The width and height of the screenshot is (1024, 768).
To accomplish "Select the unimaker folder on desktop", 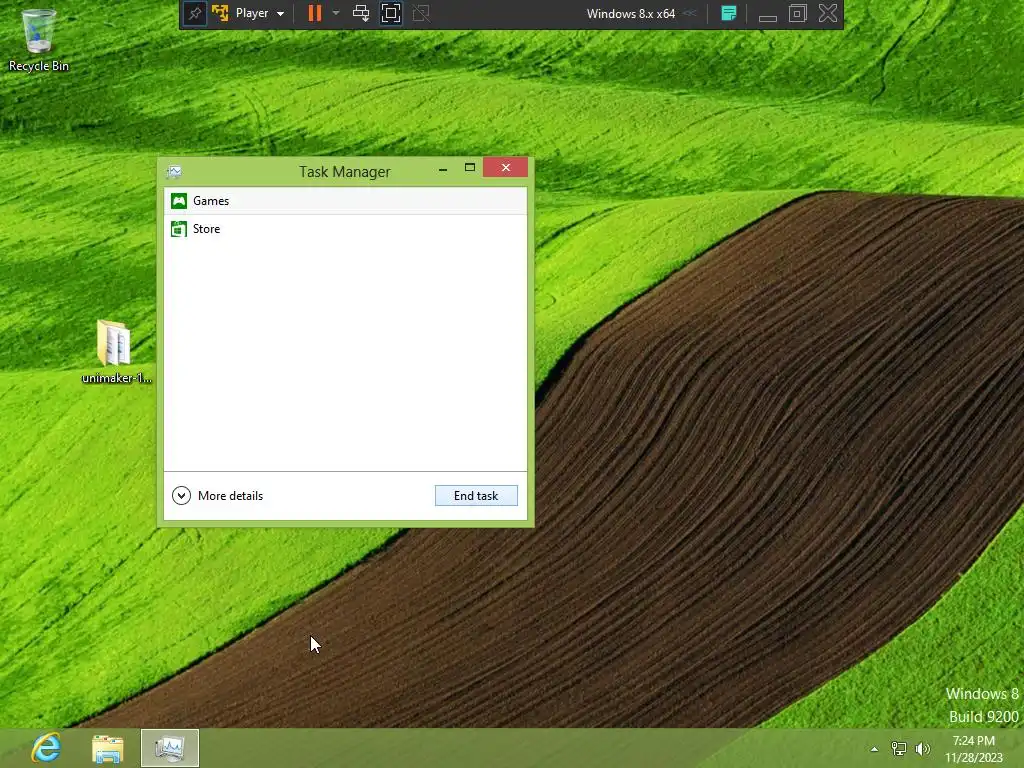I will [x=116, y=351].
